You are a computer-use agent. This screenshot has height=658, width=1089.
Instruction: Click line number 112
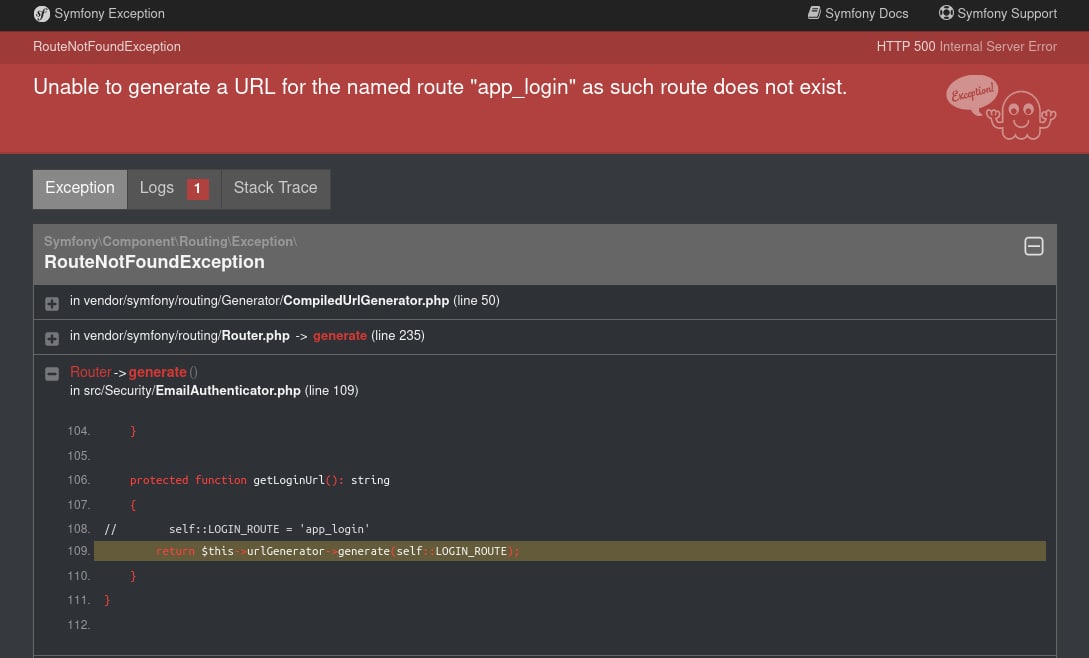[78, 625]
